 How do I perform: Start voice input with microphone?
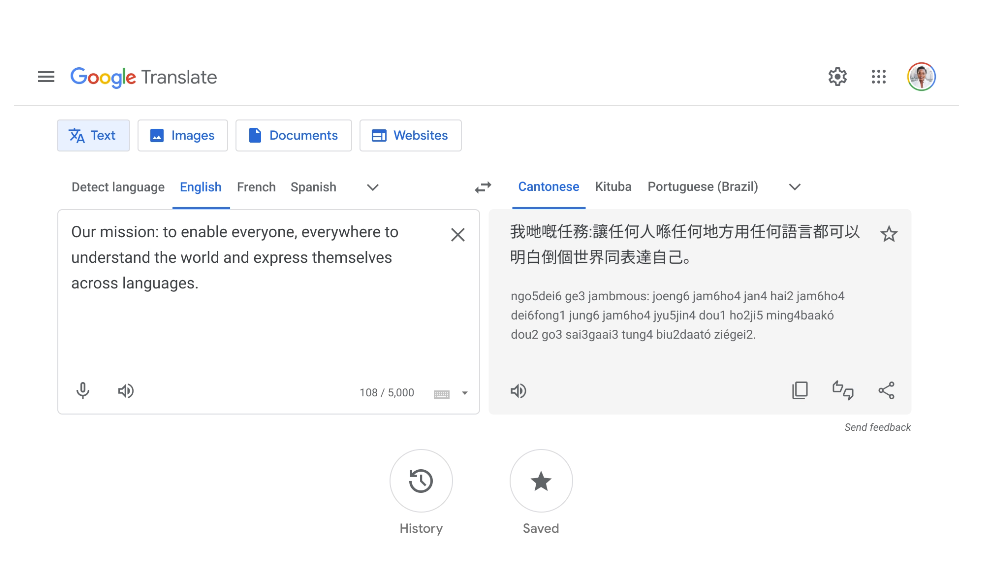tap(83, 391)
